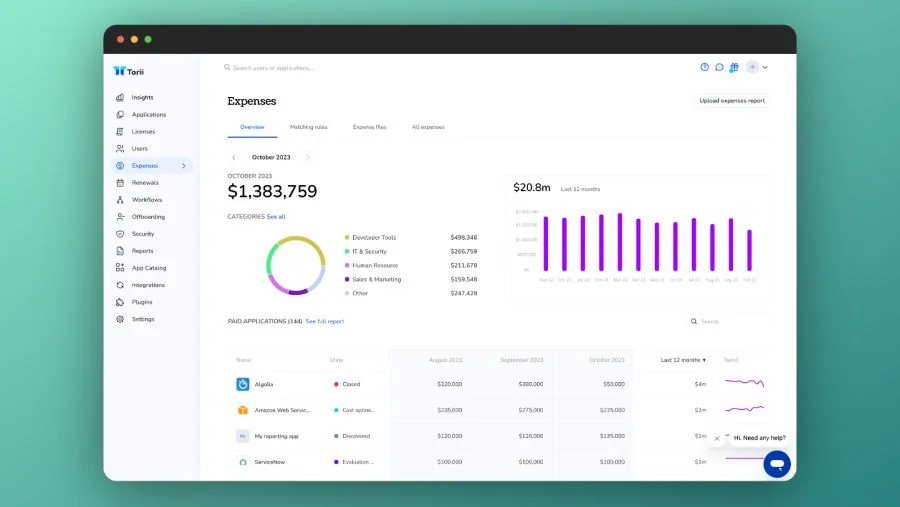This screenshot has height=507, width=900.
Task: Select Expenses in the sidebar
Action: [152, 165]
